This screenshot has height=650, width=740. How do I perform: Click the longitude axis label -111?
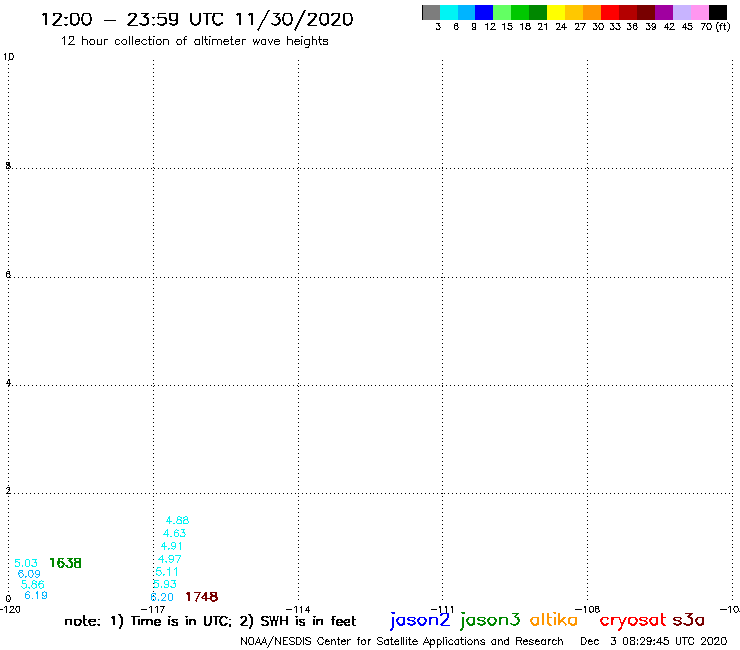click(442, 609)
